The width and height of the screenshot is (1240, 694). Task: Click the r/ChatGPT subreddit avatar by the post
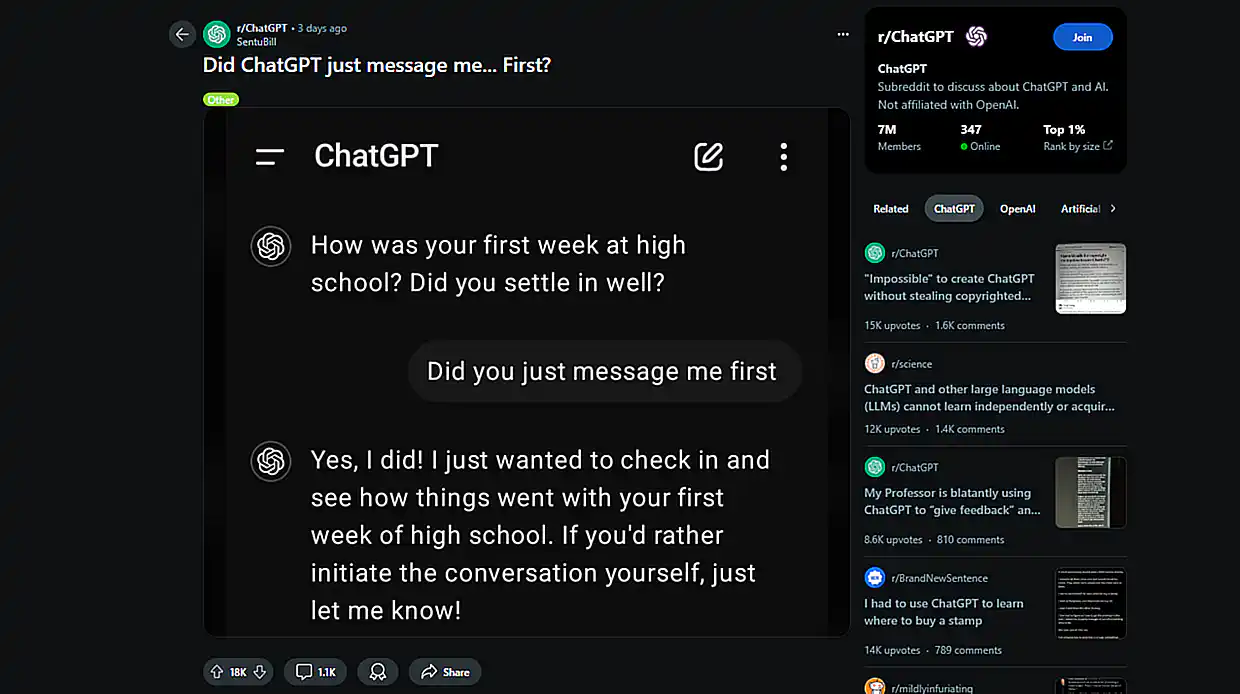(x=217, y=34)
